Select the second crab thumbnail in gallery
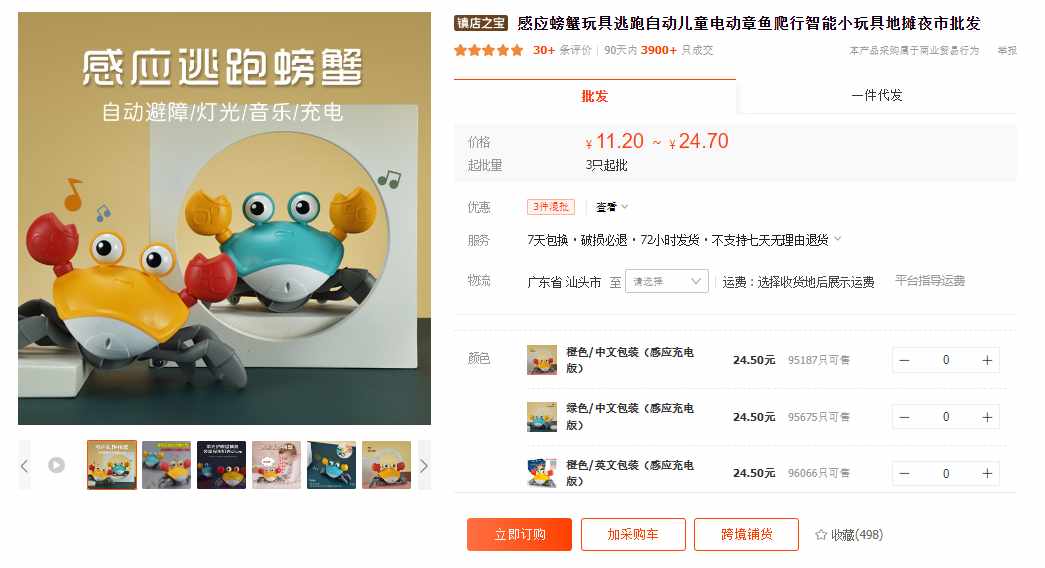This screenshot has width=1045, height=568. point(167,465)
